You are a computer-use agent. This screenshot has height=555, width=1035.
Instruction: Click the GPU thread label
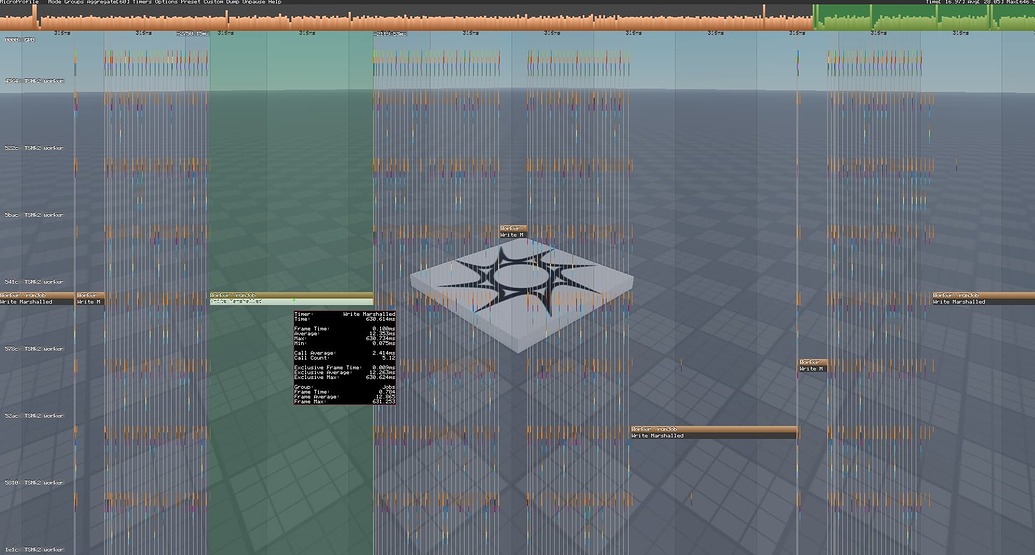(20, 40)
